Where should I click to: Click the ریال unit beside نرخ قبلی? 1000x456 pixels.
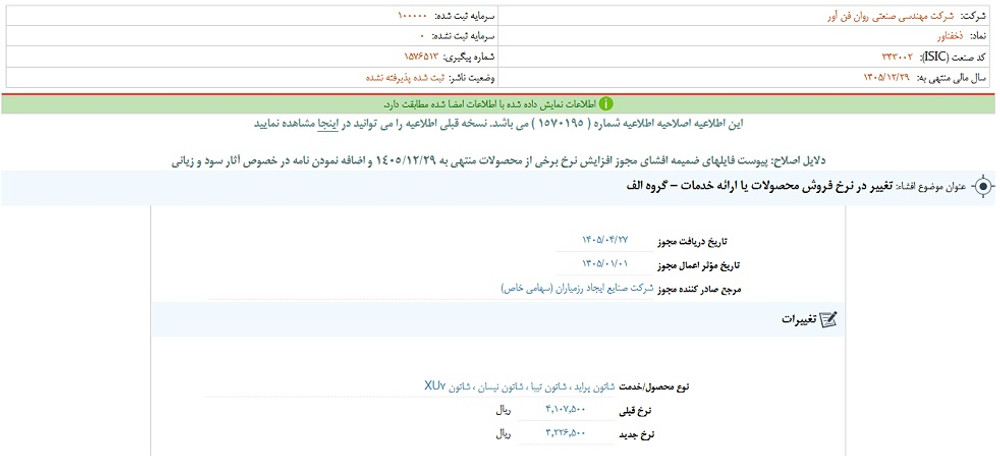[504, 411]
